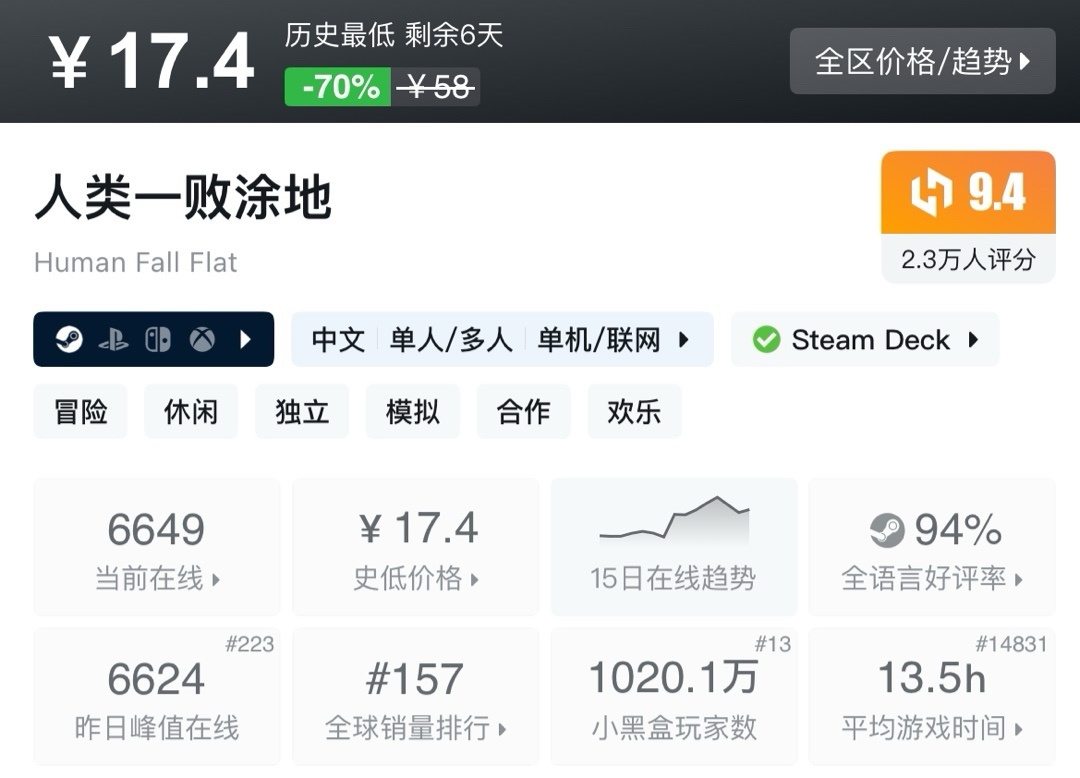View 当前在线 player count details
This screenshot has height=778, width=1080.
(157, 546)
